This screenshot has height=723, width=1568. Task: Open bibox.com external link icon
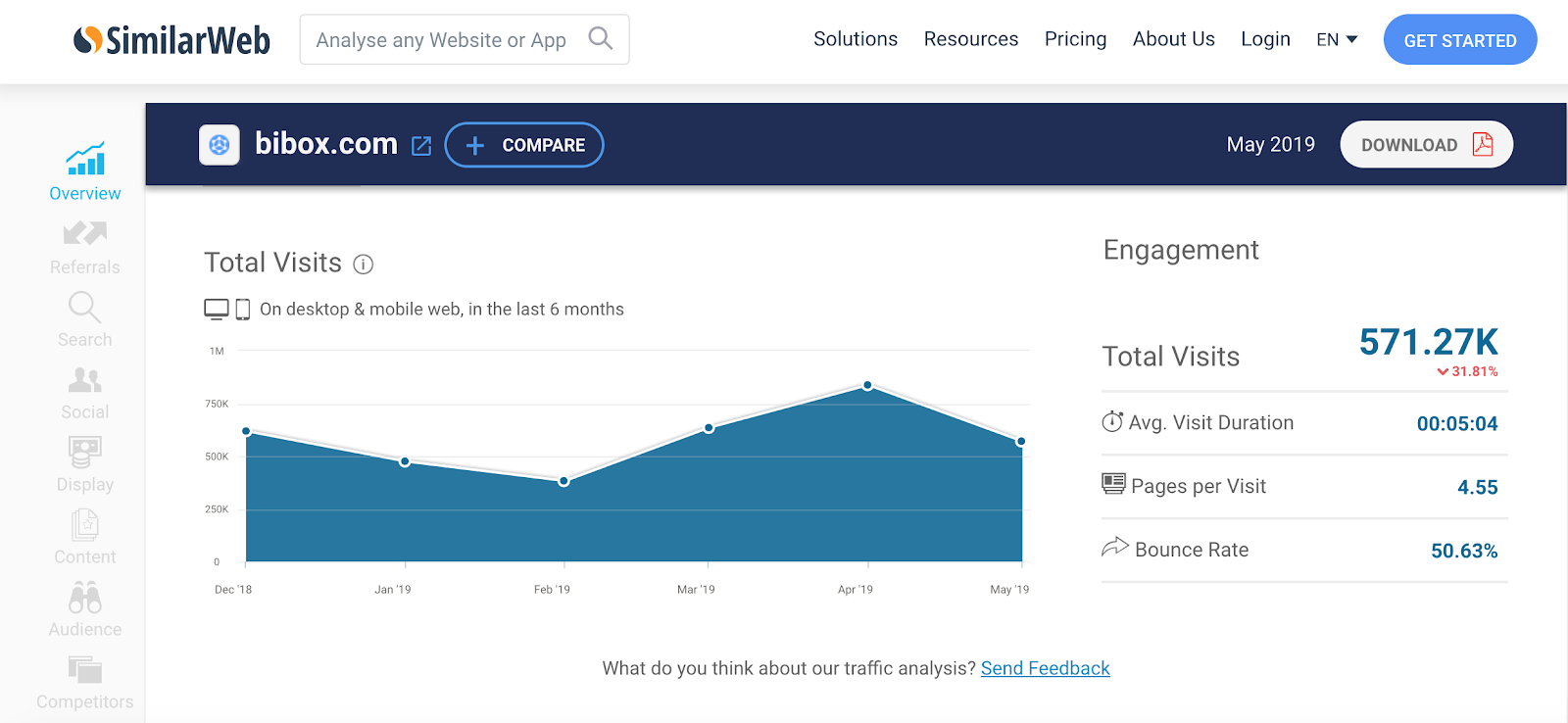click(x=421, y=146)
